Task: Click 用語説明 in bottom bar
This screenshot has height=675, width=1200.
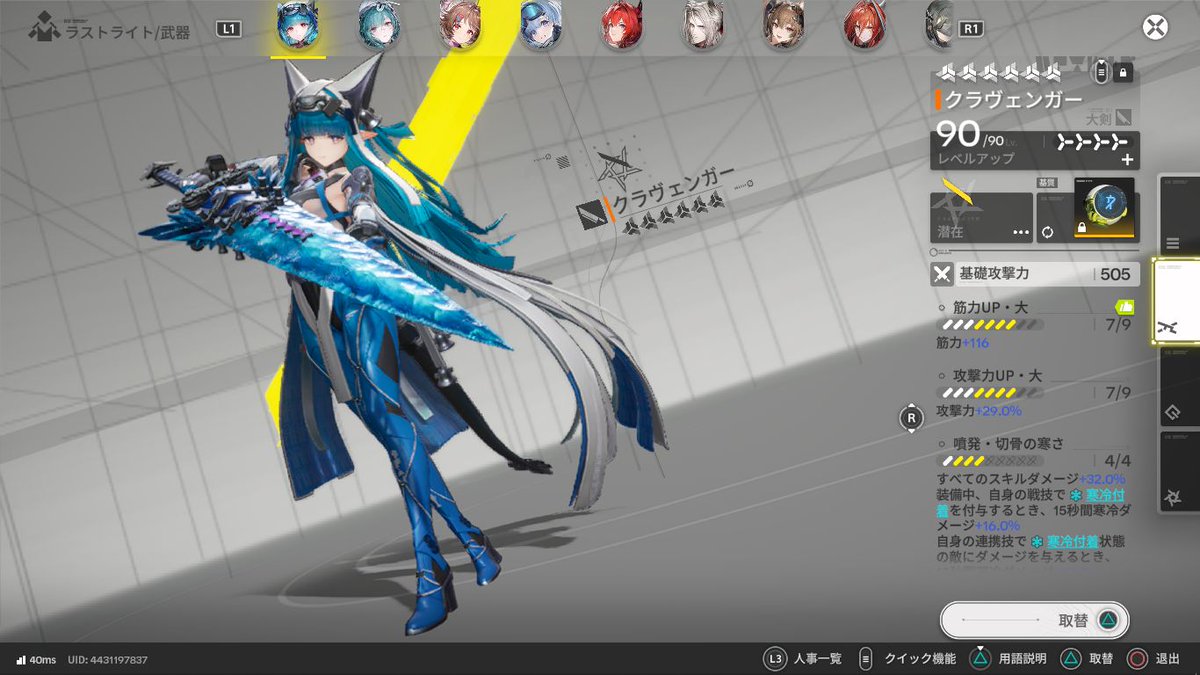Action: pos(1007,659)
